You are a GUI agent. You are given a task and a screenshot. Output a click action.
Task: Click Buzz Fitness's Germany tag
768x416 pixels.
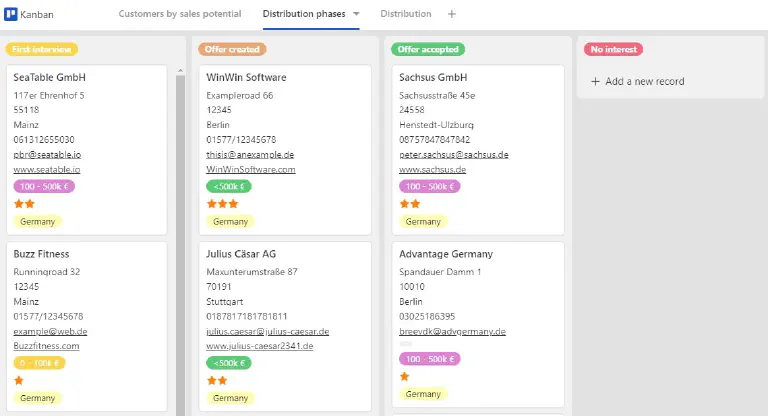pos(38,398)
